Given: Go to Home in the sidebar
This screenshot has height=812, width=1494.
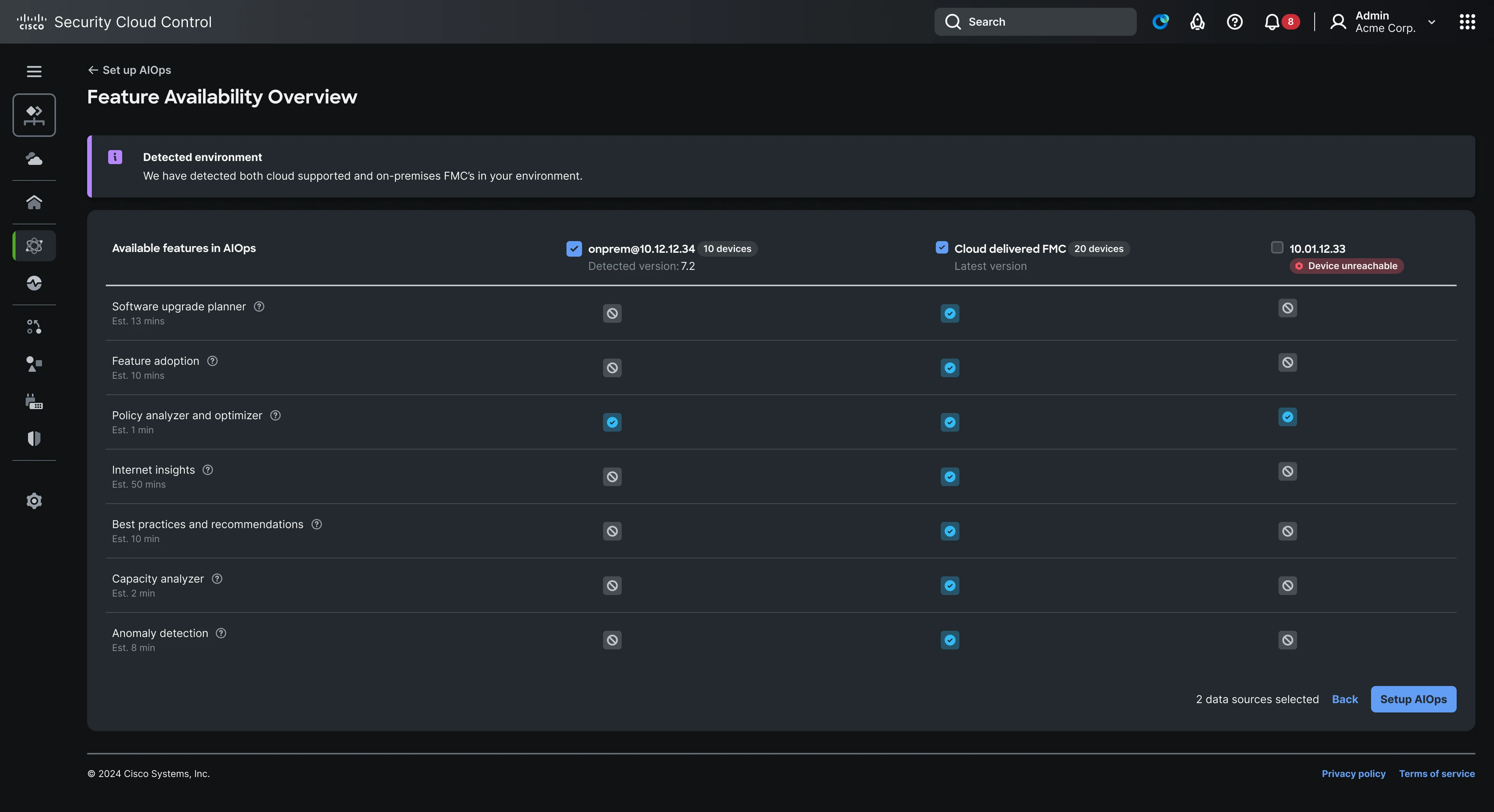Looking at the screenshot, I should pyautogui.click(x=34, y=202).
